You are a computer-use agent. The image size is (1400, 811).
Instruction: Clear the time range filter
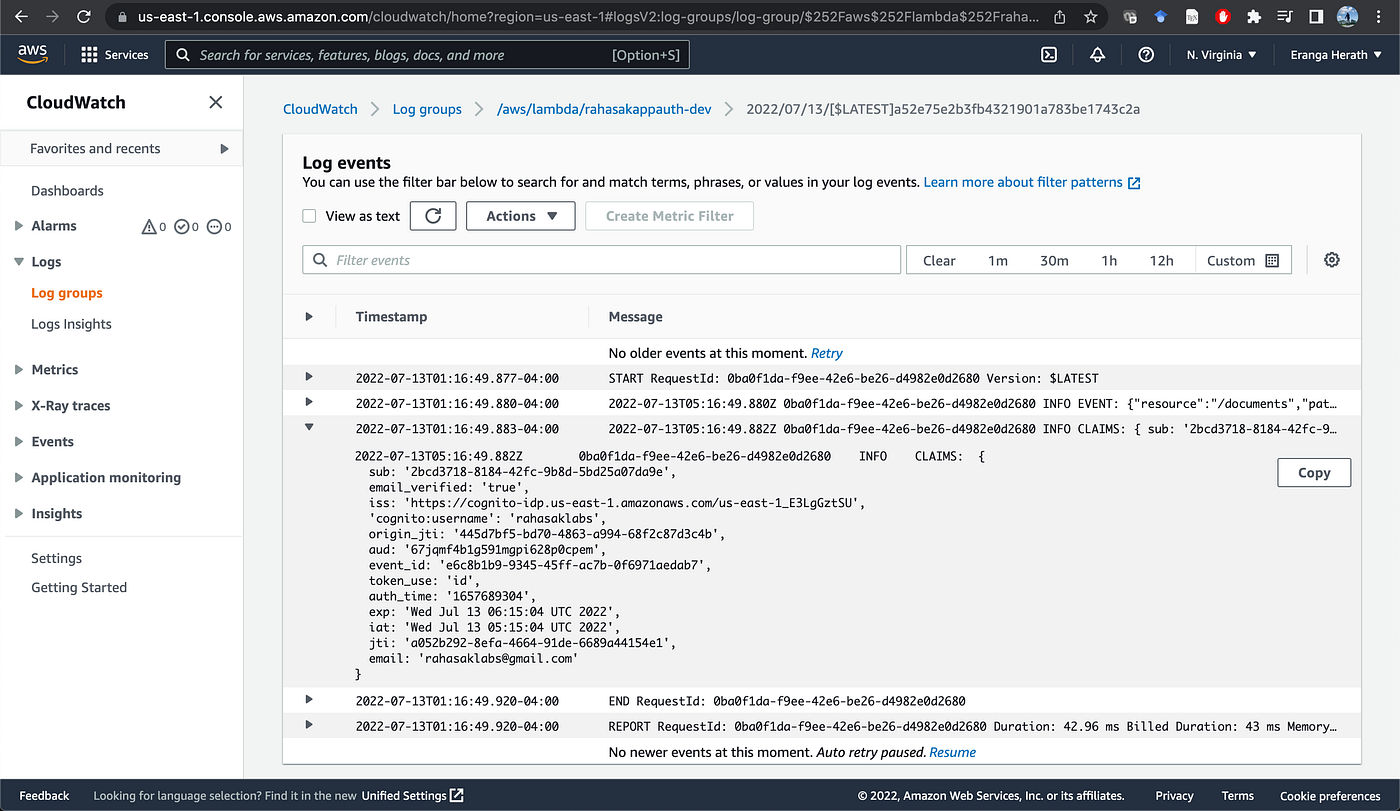pos(939,260)
